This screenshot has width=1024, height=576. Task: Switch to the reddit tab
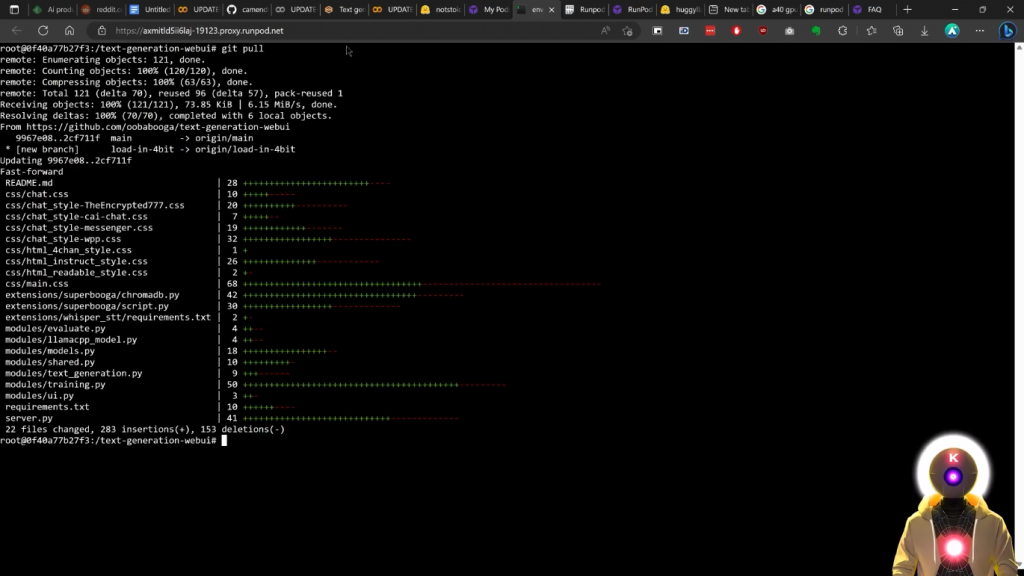103,9
